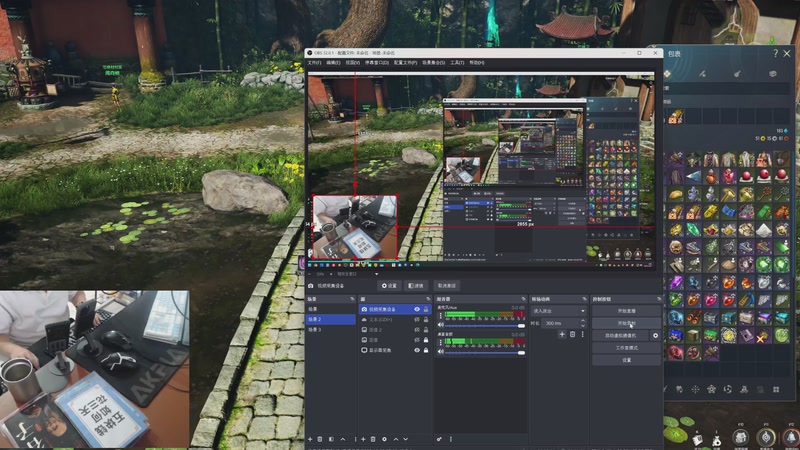Screen dimensions: 800x450
Task: Click the virtual camera settings gear icon
Action: [656, 336]
